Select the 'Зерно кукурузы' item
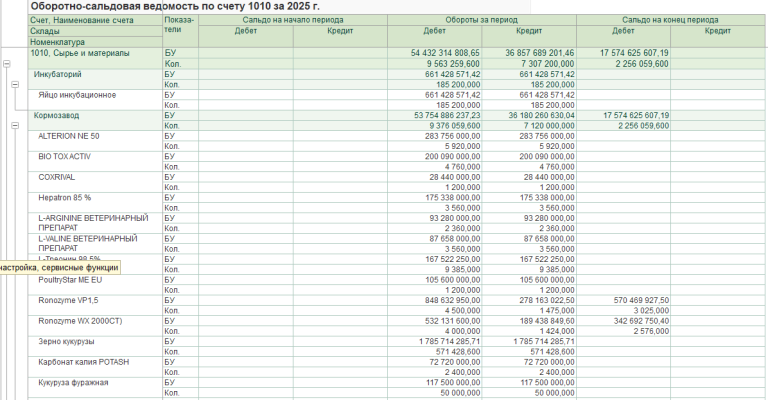This screenshot has height=400, width=768. [66, 342]
